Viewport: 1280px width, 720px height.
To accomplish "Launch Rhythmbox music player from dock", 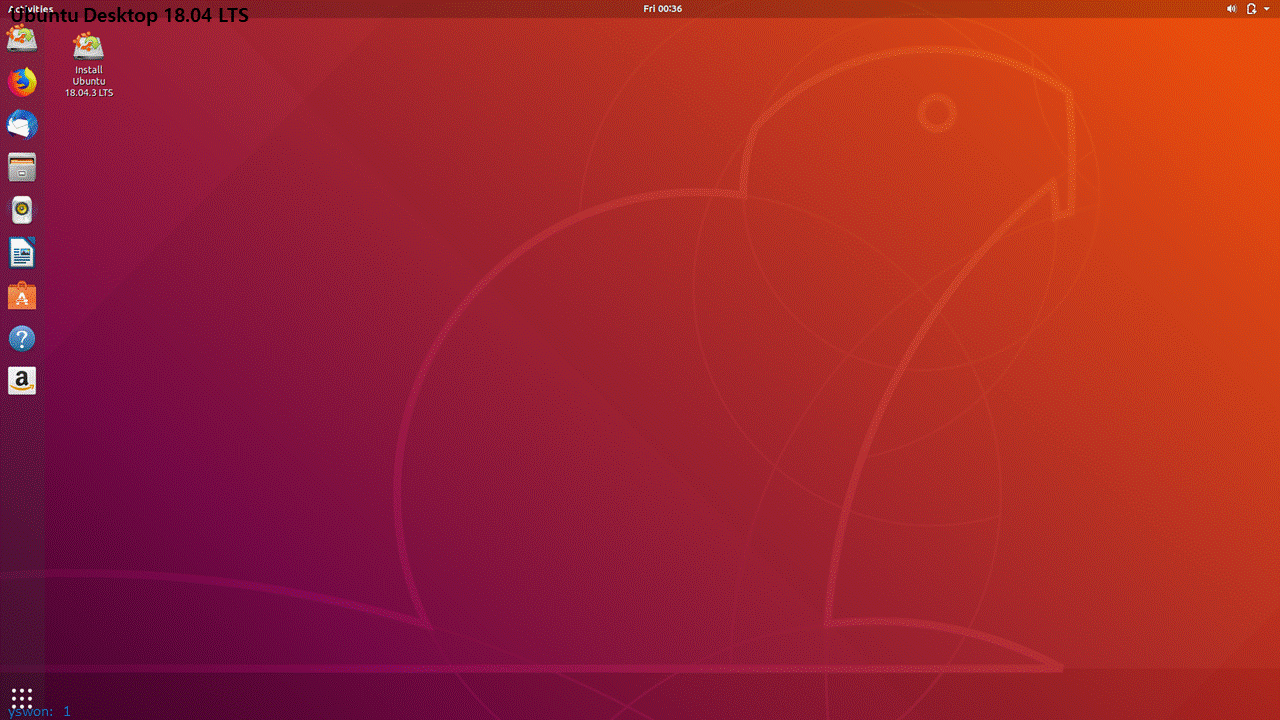I will tap(22, 210).
